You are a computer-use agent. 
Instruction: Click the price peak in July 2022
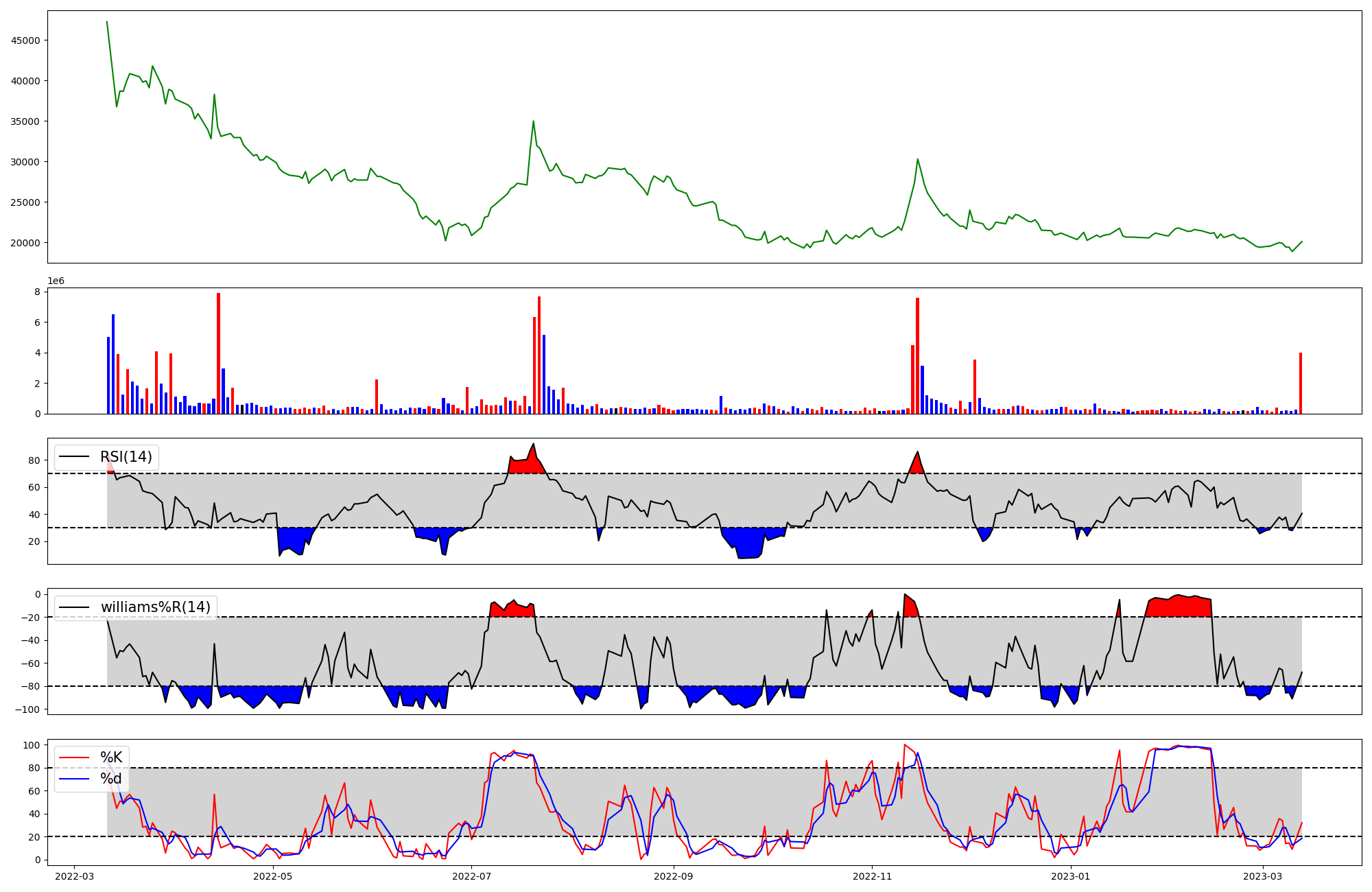tap(533, 122)
